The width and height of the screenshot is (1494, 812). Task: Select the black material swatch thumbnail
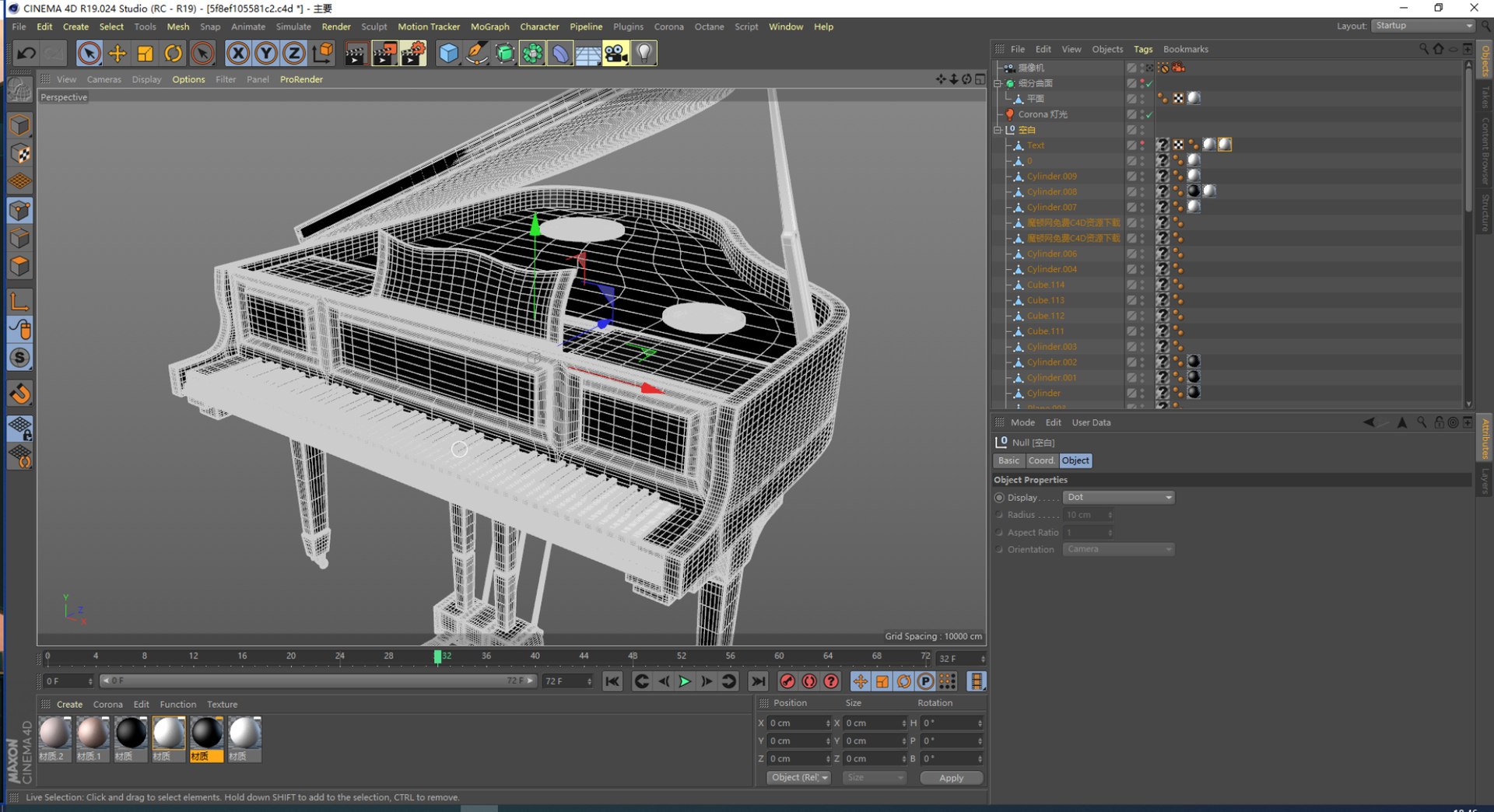(131, 733)
